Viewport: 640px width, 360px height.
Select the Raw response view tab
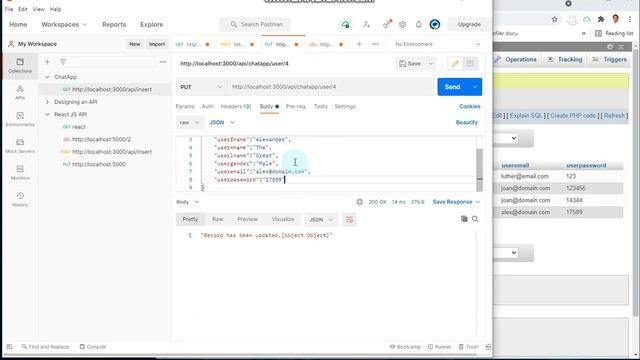(x=218, y=220)
